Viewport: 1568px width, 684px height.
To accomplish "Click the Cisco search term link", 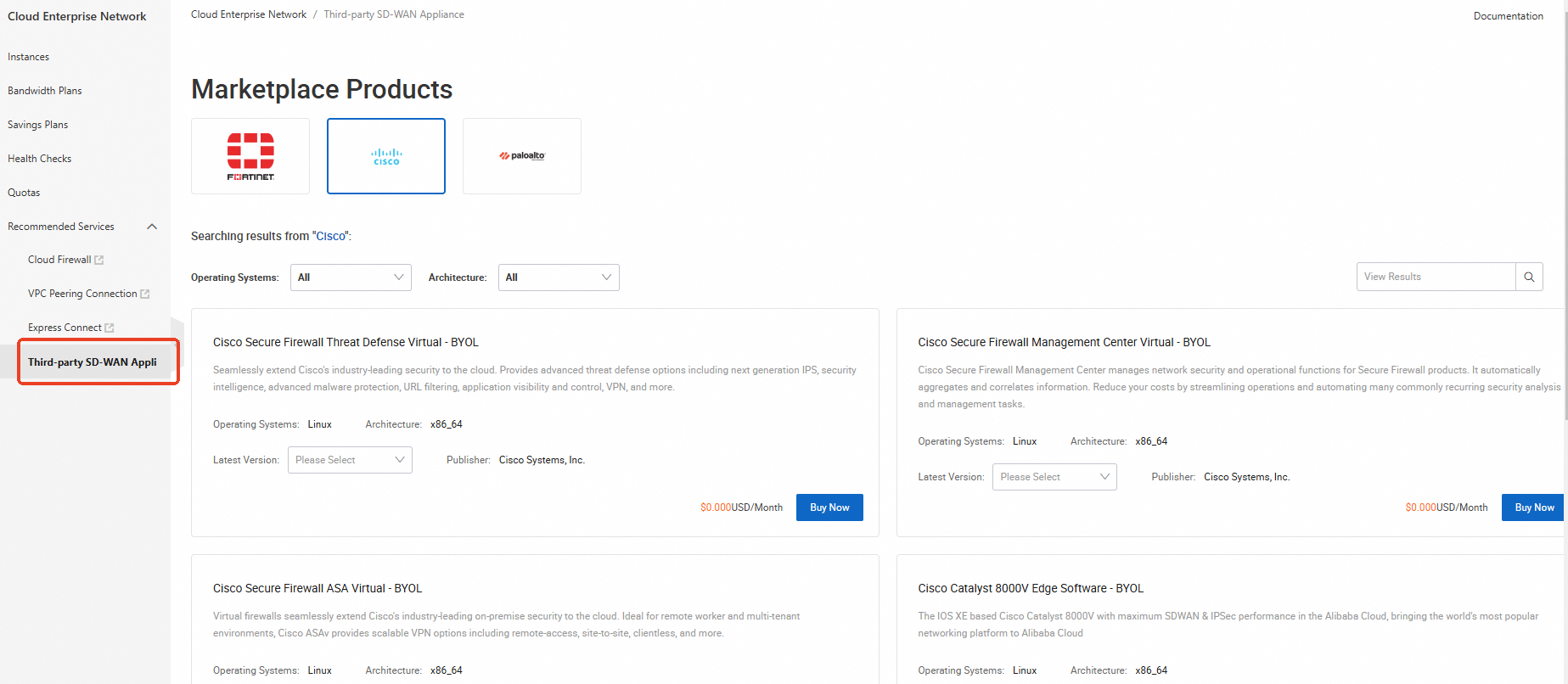I will (331, 236).
